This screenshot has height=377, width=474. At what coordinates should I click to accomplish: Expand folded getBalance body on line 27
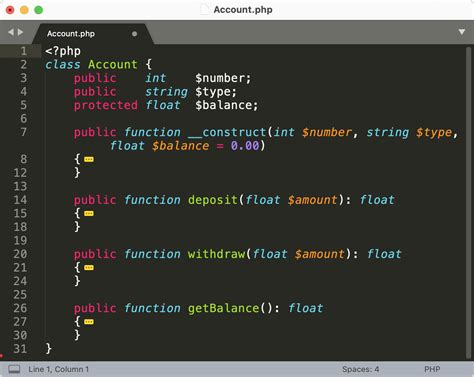coord(89,322)
